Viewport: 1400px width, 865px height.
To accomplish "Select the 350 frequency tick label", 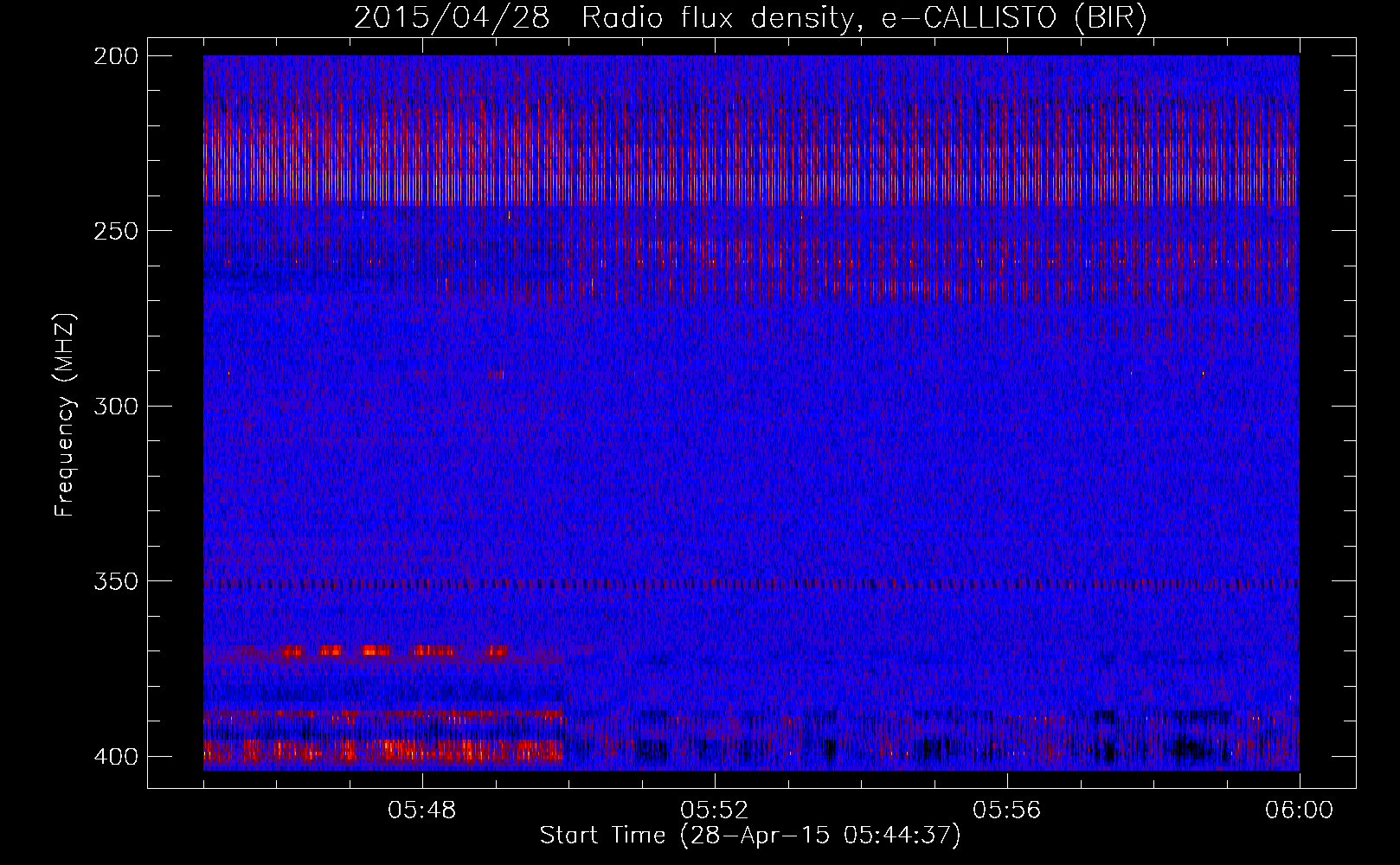I will pos(114,581).
